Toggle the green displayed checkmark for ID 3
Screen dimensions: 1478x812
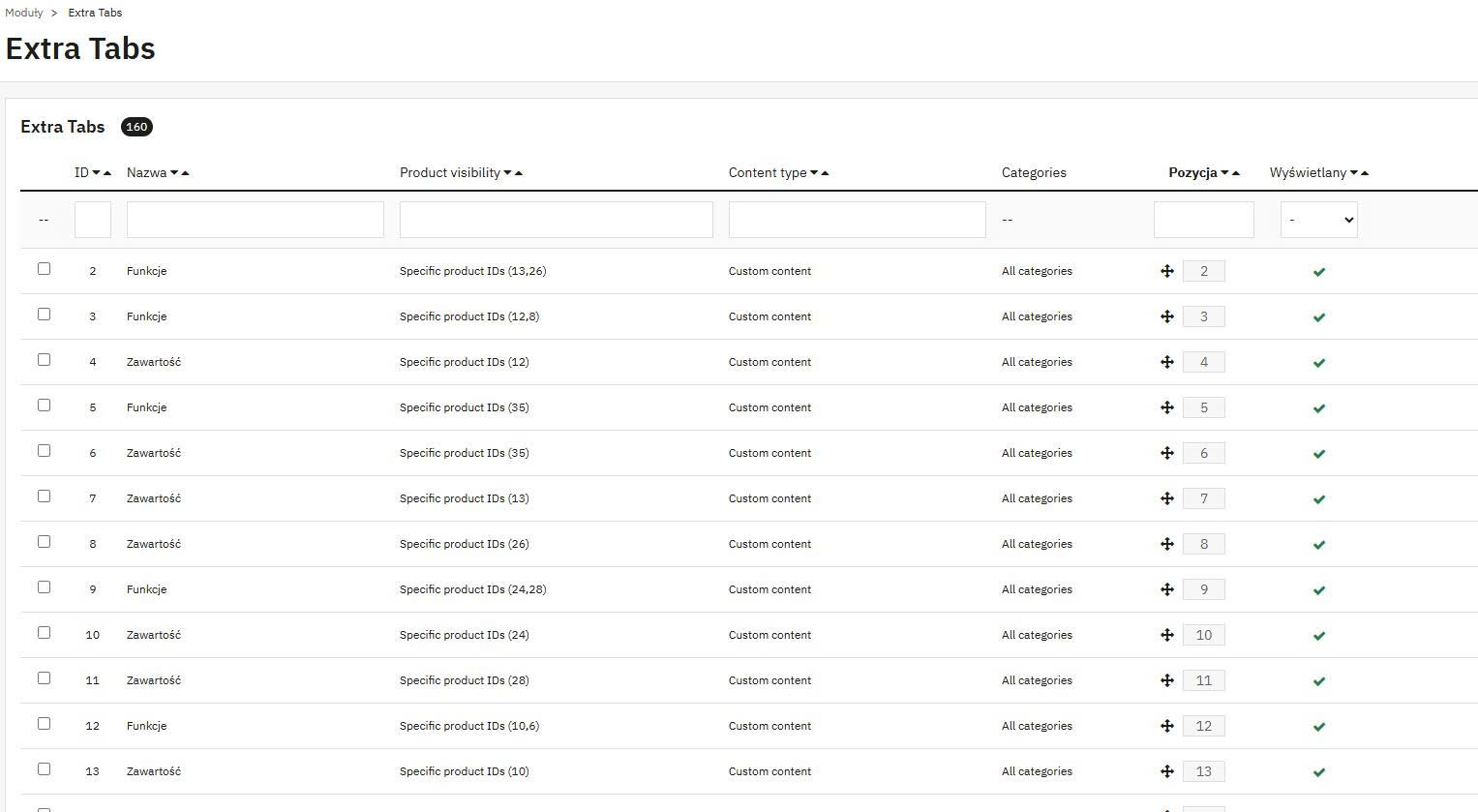point(1318,317)
